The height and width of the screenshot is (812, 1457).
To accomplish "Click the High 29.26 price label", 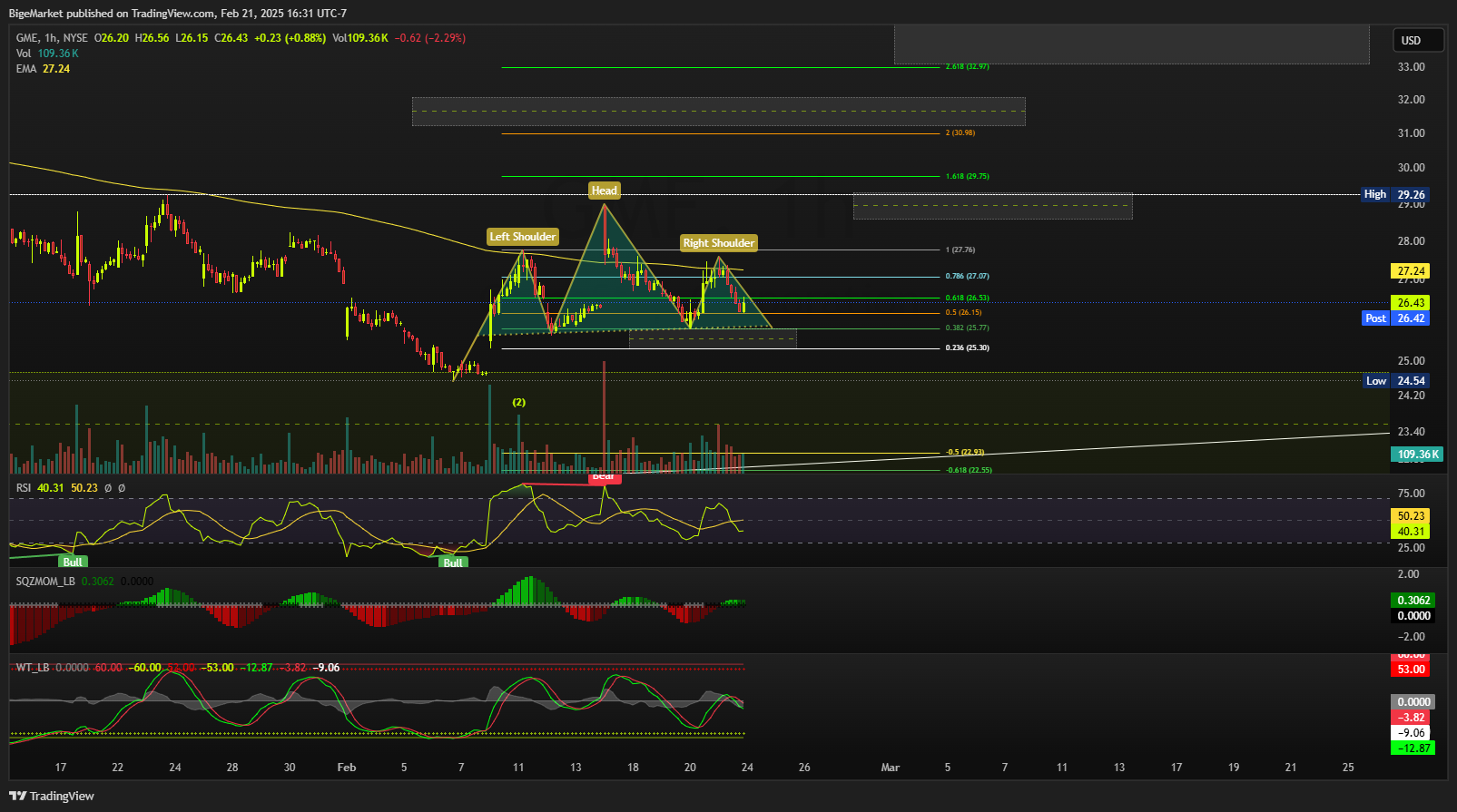I will 1395,195.
